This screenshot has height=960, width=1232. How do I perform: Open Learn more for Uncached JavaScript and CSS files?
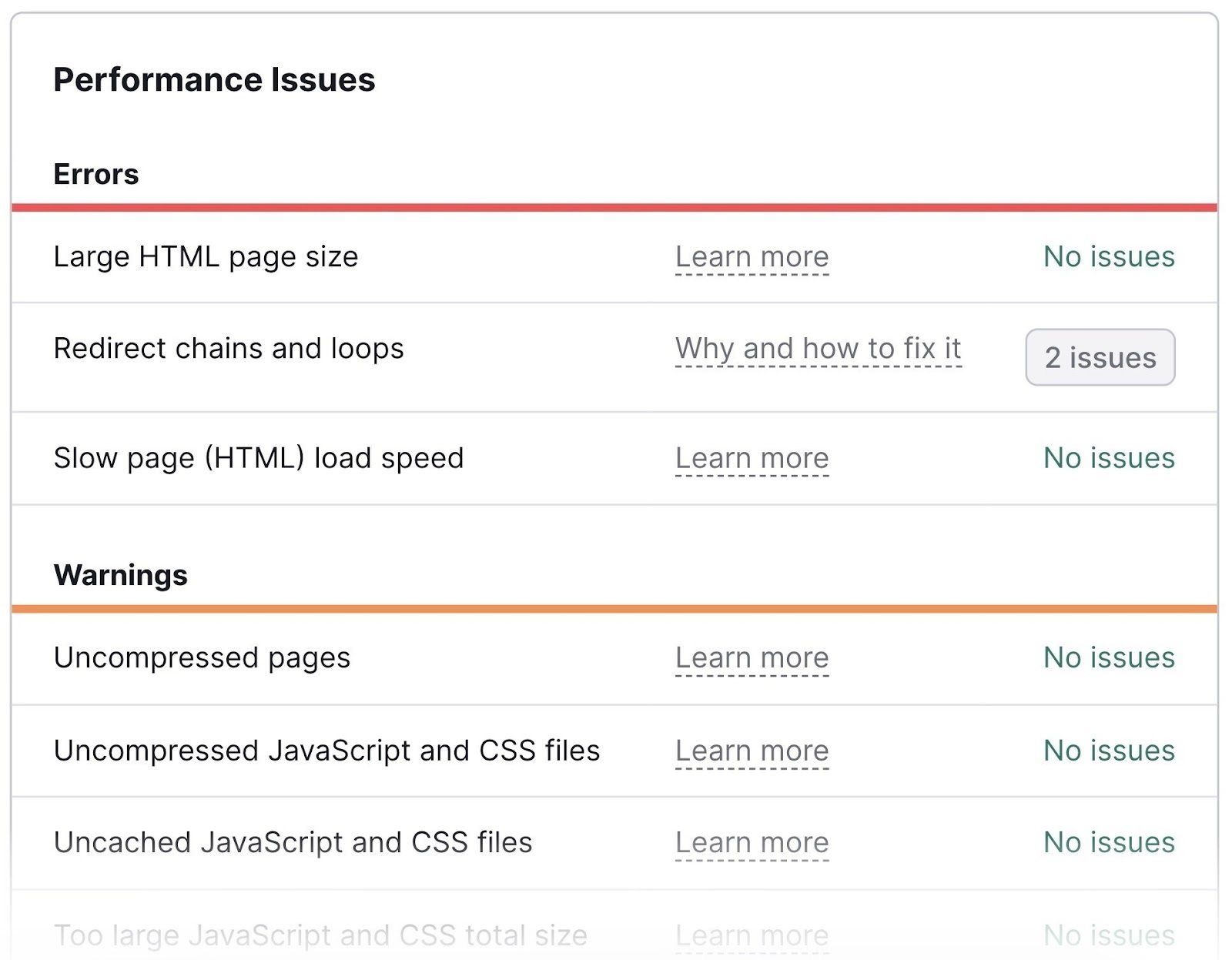click(752, 842)
